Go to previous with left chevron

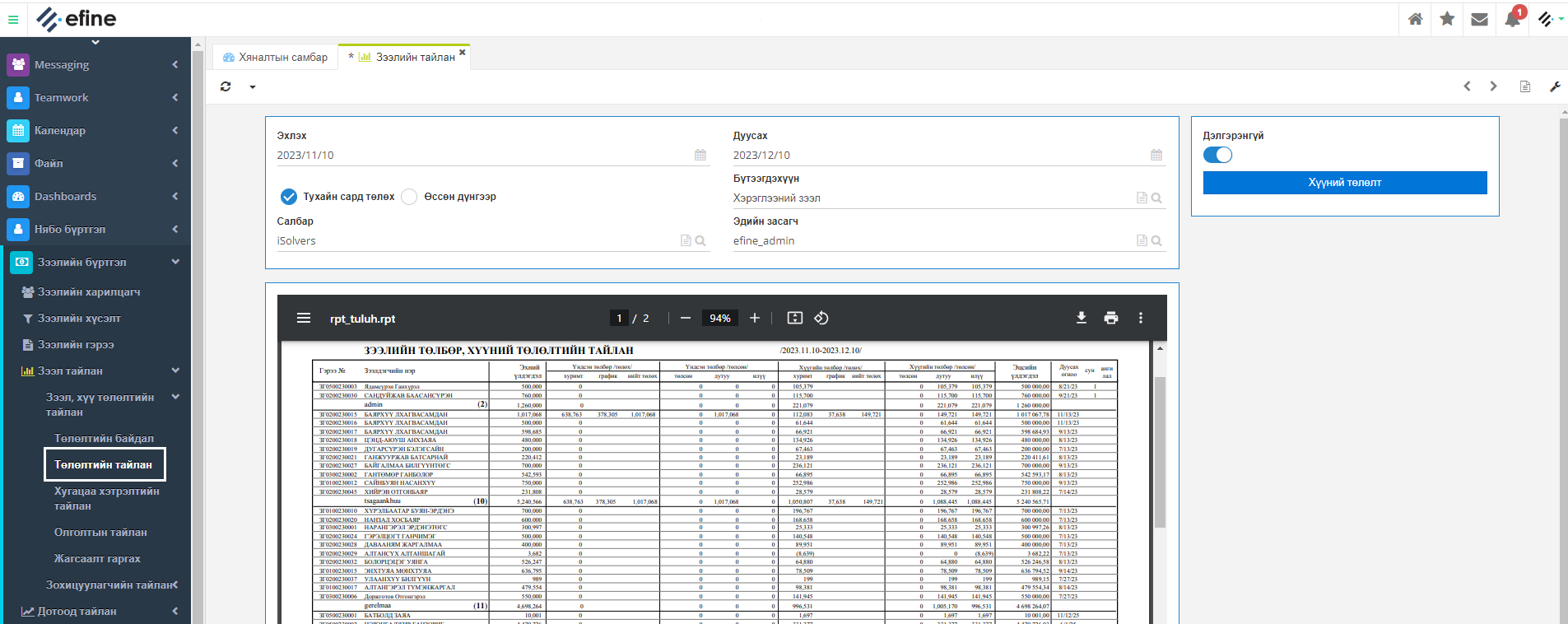pyautogui.click(x=1467, y=86)
